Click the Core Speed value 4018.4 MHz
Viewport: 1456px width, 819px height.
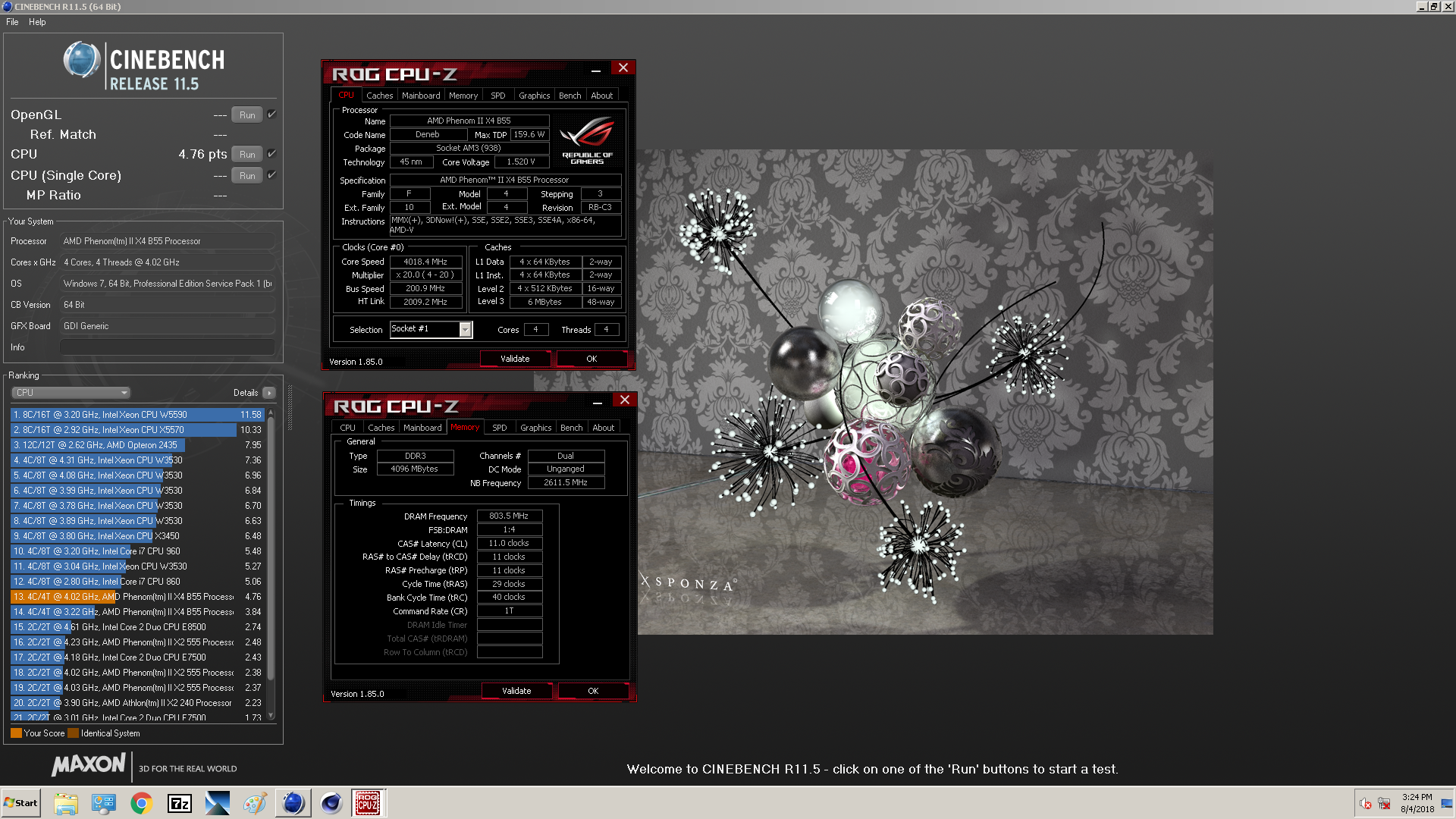425,262
